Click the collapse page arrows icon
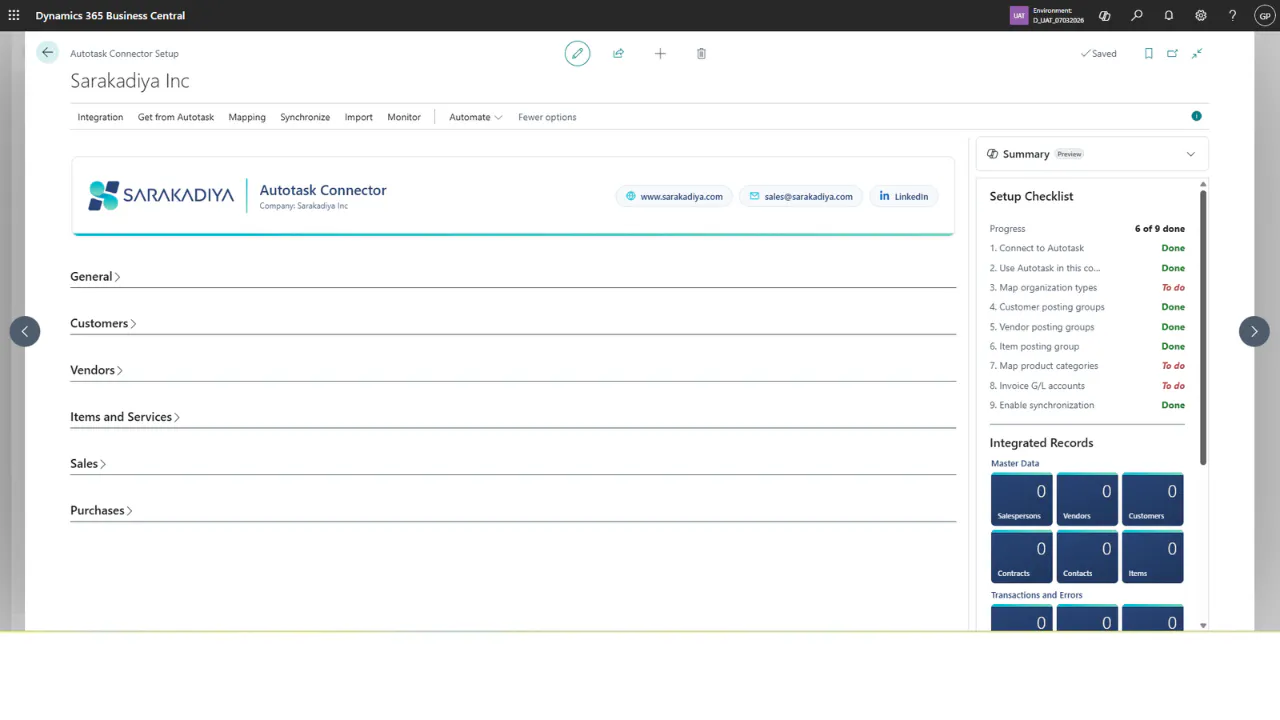The image size is (1280, 720). [x=1197, y=53]
